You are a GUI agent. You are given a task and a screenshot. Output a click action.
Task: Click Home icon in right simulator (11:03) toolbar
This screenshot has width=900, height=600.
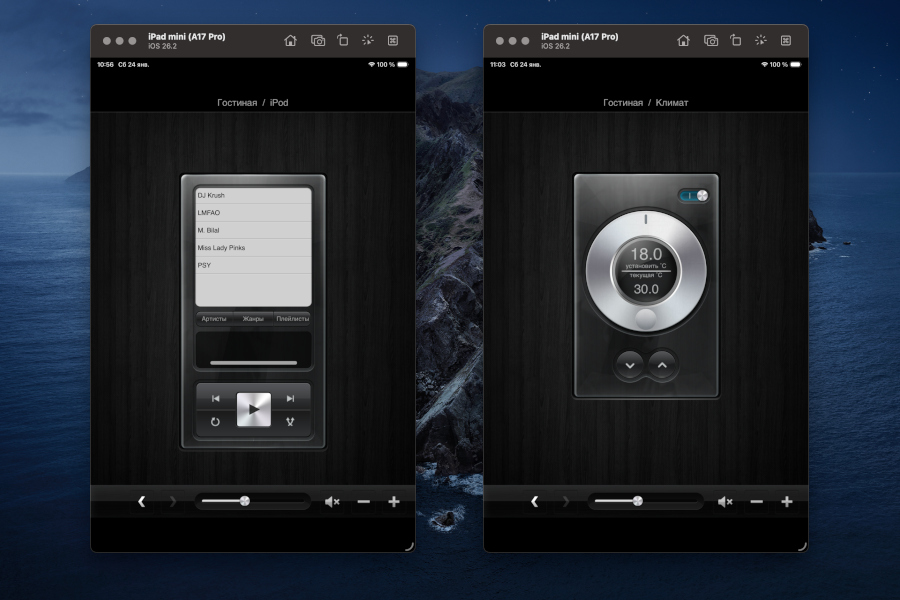click(x=683, y=40)
